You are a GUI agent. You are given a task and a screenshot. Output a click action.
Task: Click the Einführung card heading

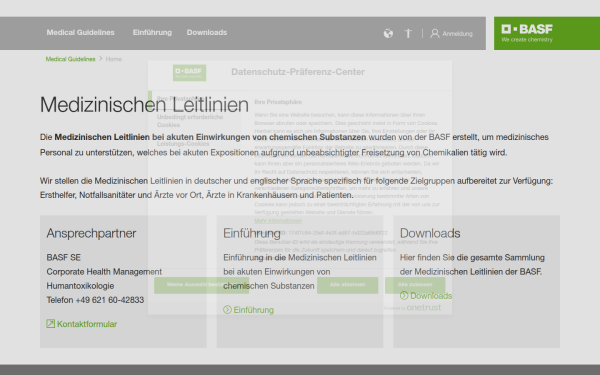(252, 233)
